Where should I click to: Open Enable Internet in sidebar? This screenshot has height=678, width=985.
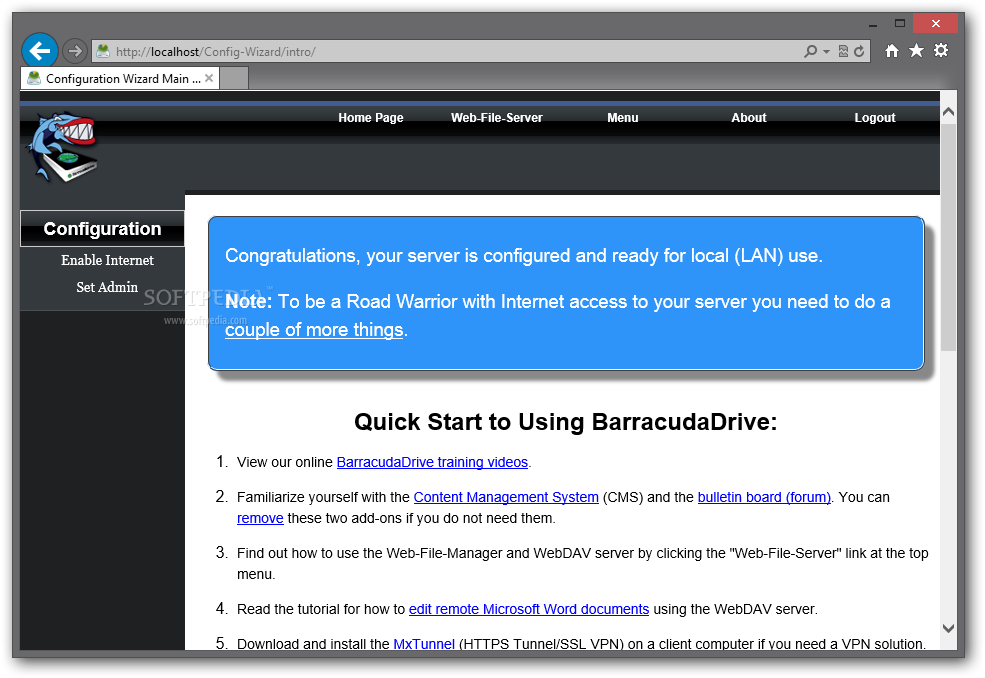[107, 260]
